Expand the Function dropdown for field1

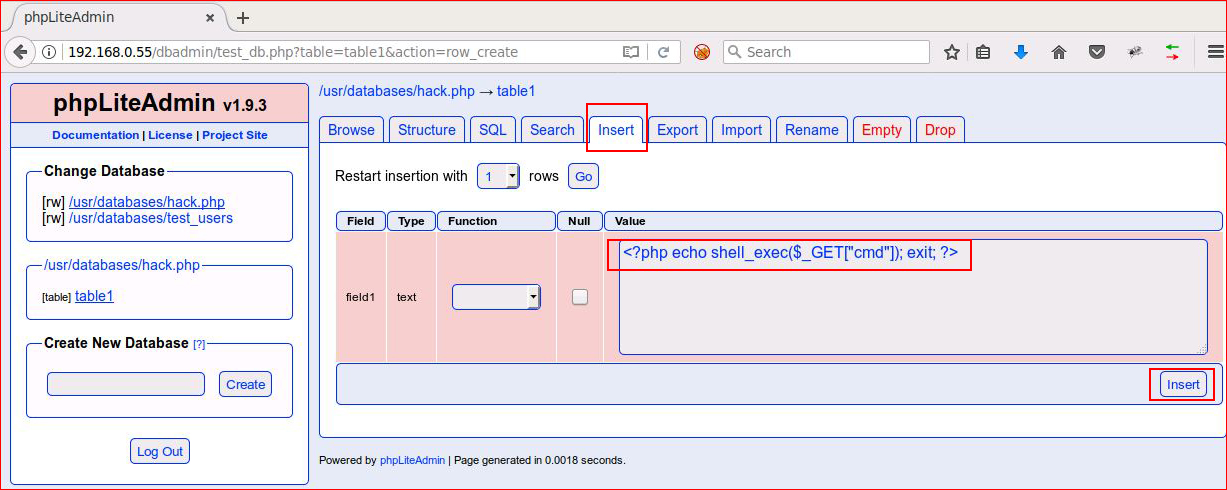click(x=496, y=297)
